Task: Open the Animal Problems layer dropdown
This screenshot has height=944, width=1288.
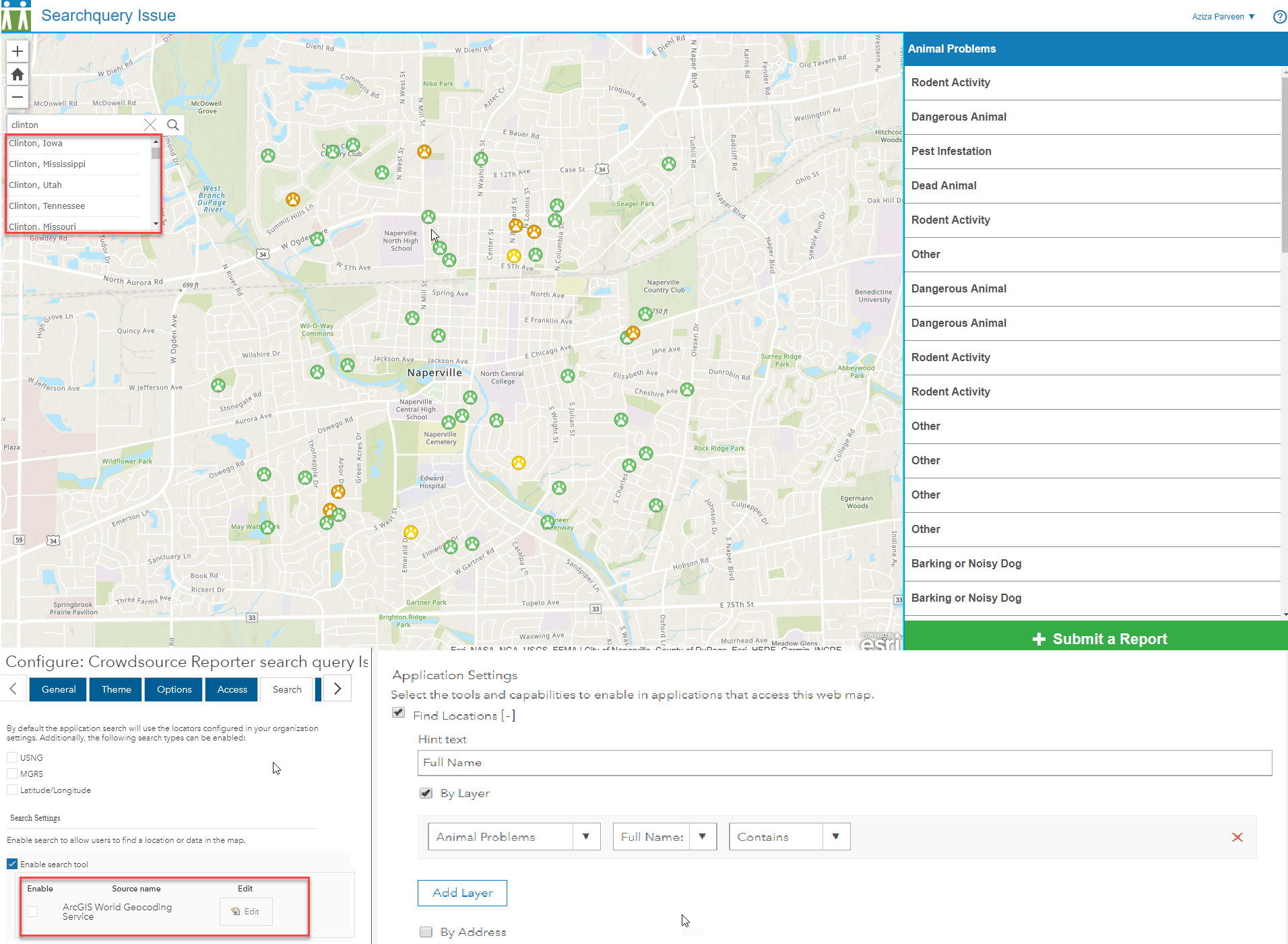Action: [585, 836]
